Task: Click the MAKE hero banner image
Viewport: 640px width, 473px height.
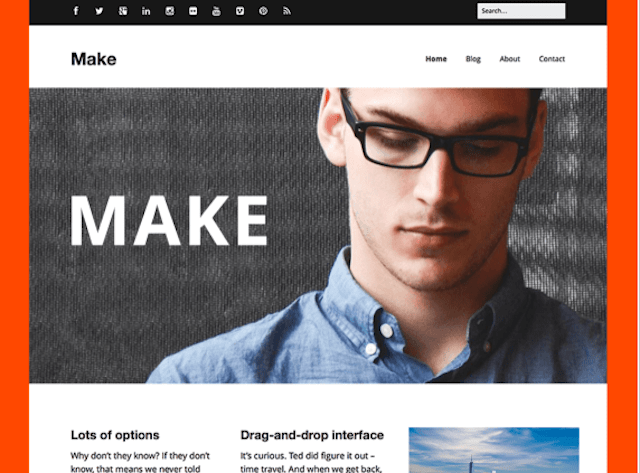Action: point(318,235)
